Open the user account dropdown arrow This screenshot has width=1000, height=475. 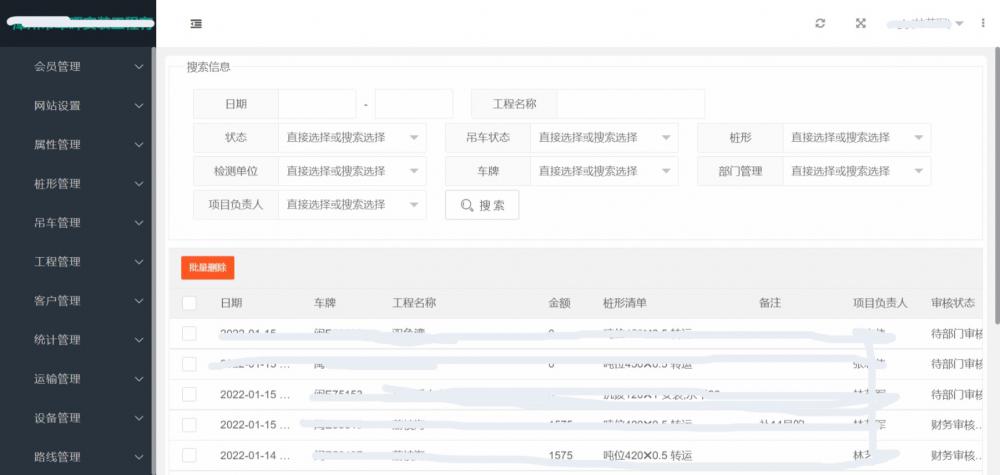point(959,24)
